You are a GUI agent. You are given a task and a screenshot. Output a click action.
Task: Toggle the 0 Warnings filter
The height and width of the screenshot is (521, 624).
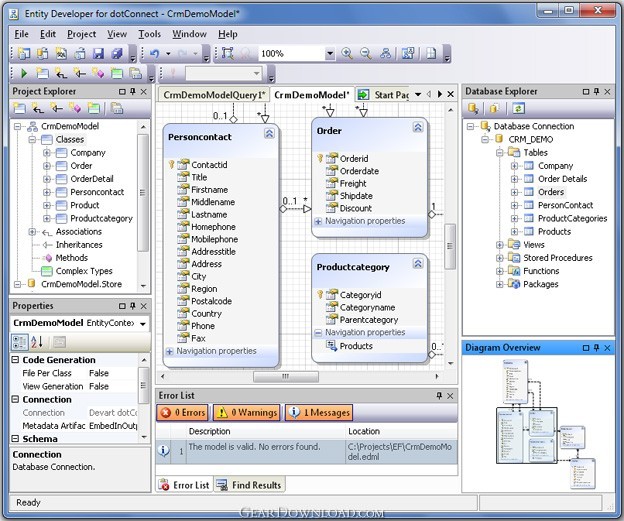[x=247, y=413]
